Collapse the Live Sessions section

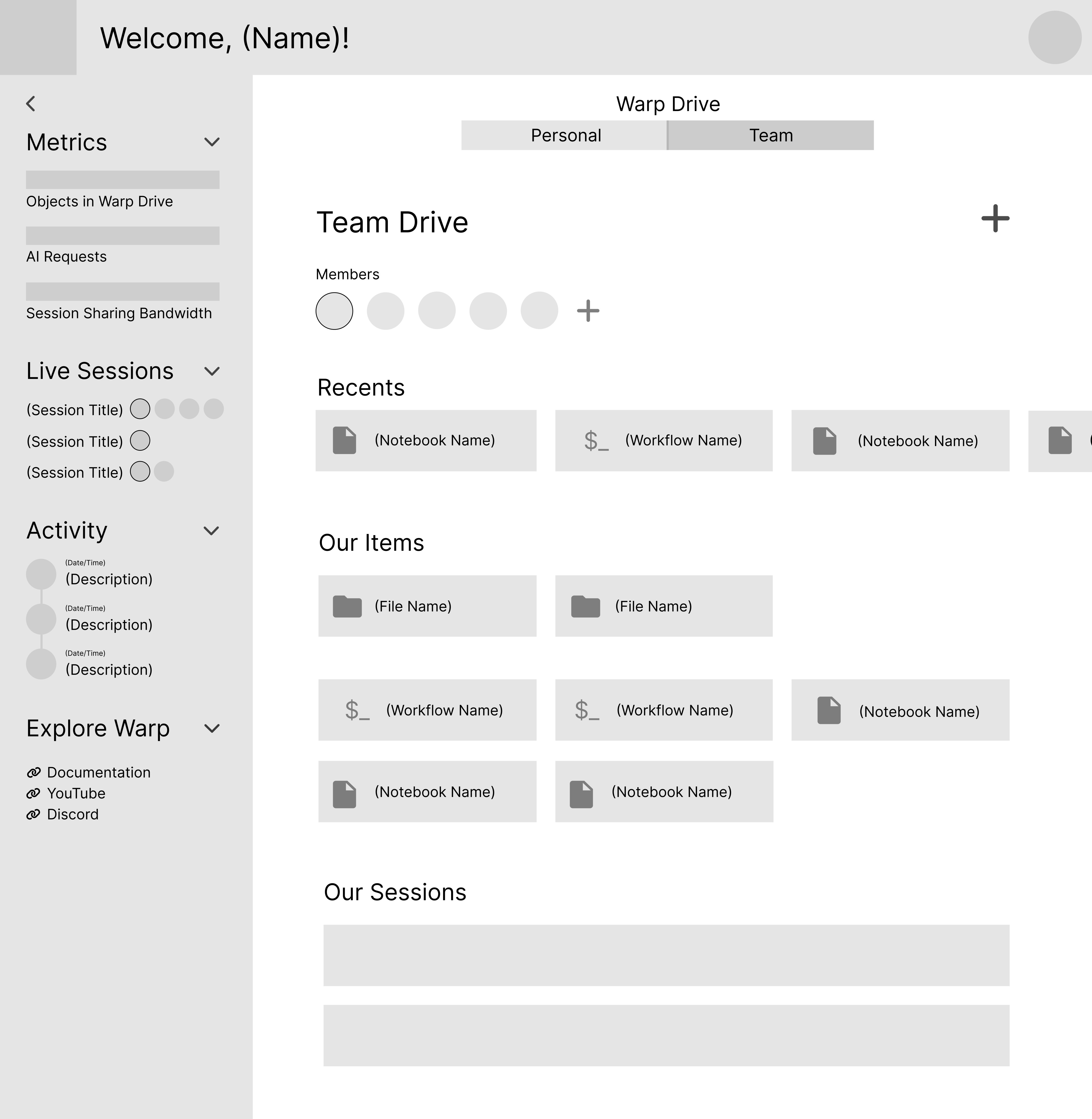tap(212, 371)
